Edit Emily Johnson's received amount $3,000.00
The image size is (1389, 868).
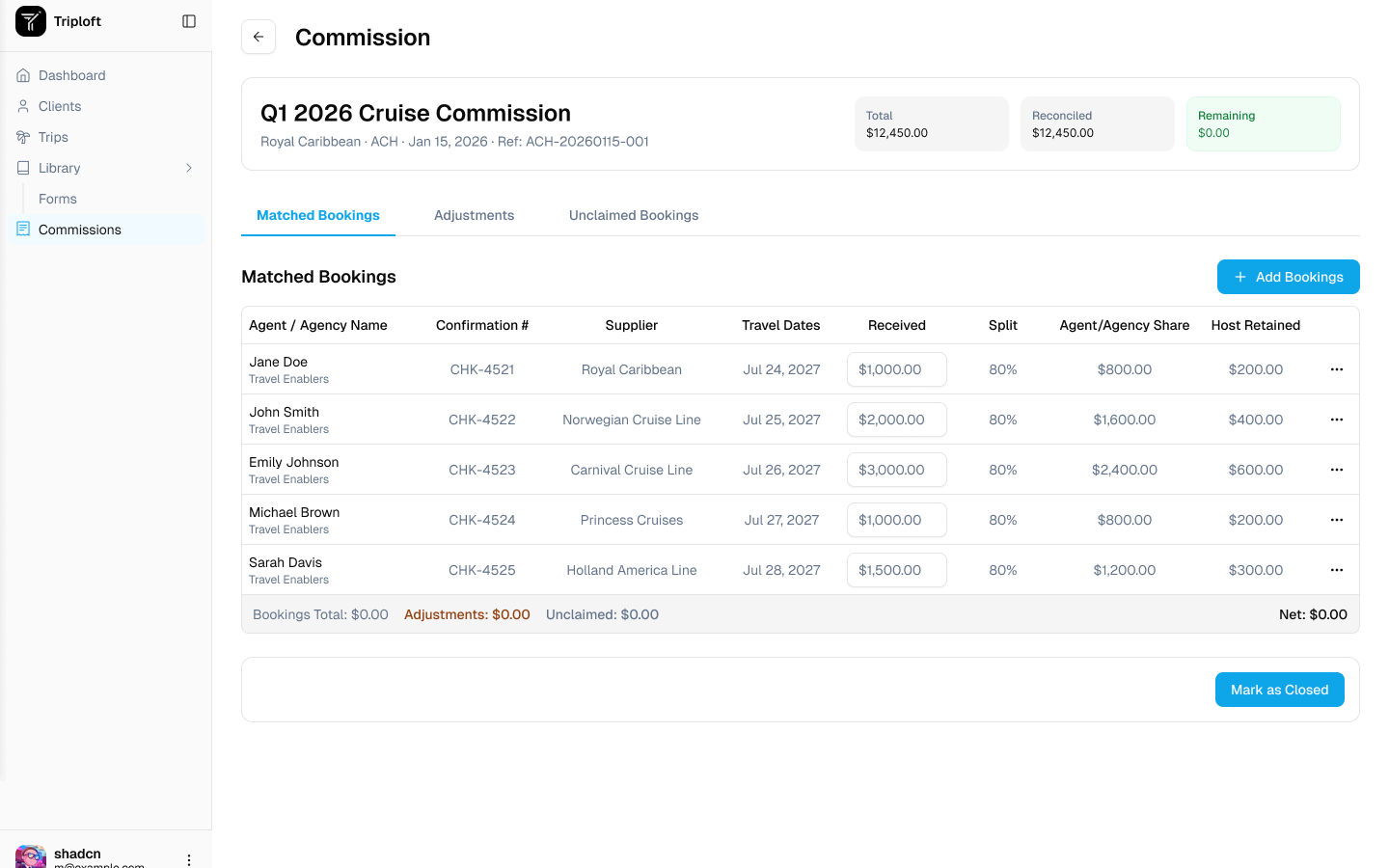(x=897, y=470)
